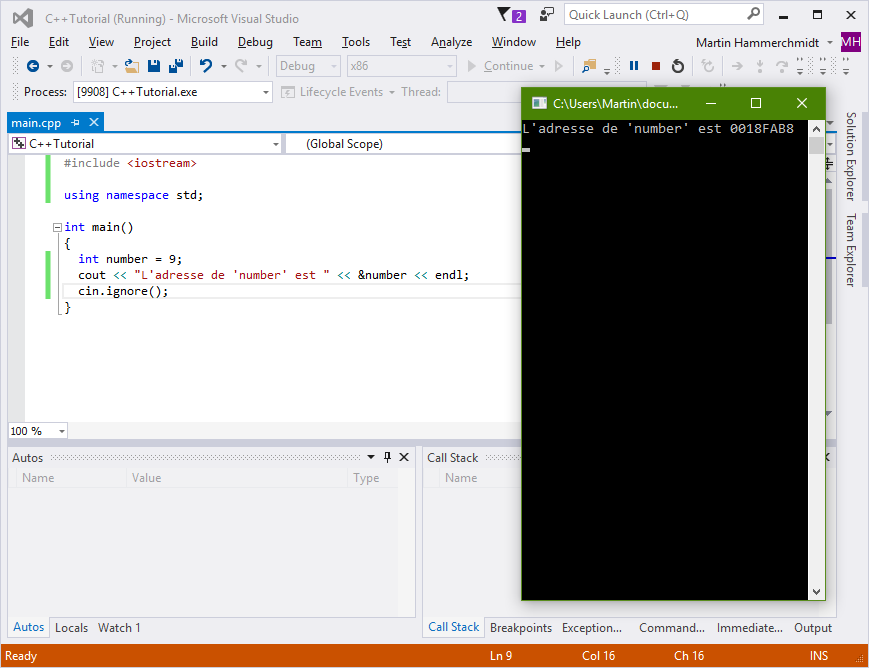Viewport: 869px width, 668px height.
Task: Click the Value column header in Autos
Action: pos(237,478)
